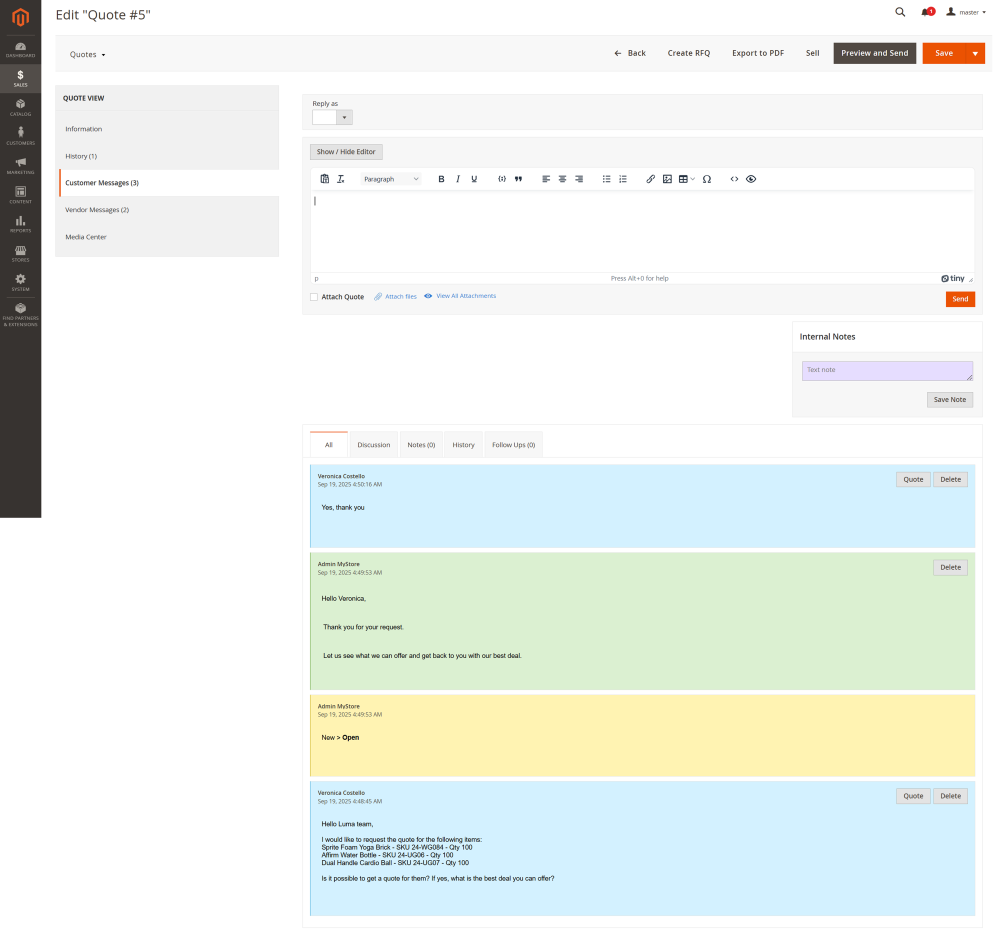Click into the Text note field
Screen dimensions: 1000x947
887,371
